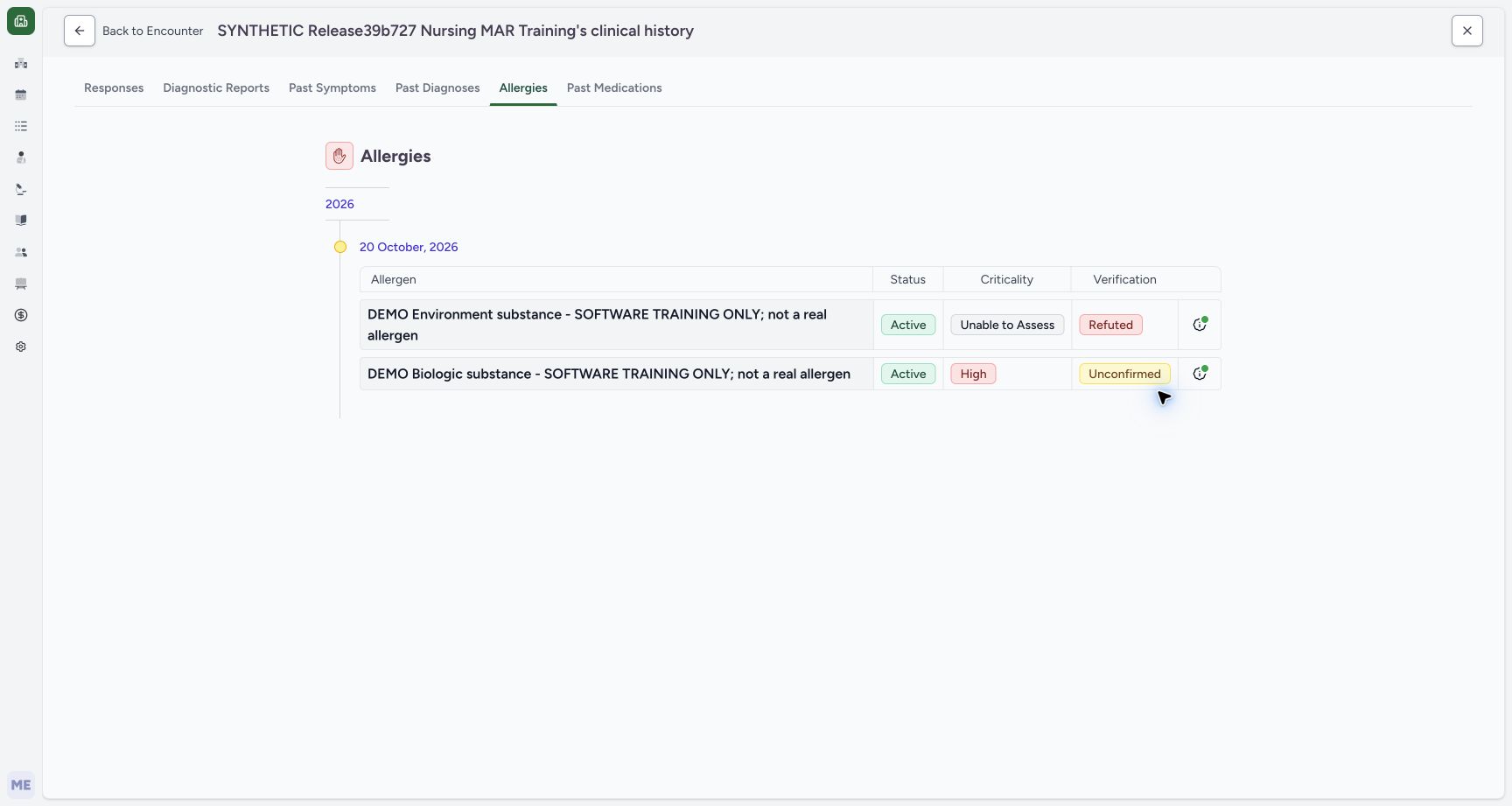Go back to Encounter with arrow button

[80, 31]
